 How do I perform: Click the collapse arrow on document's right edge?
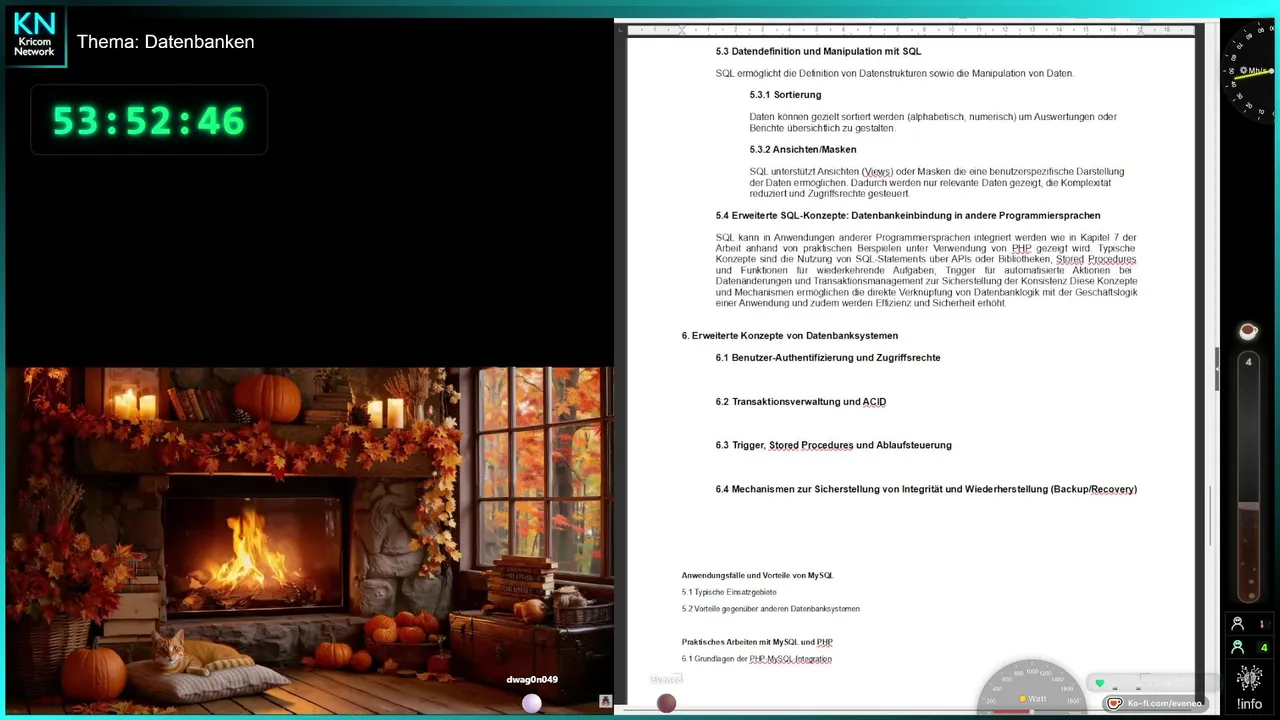point(1216,369)
